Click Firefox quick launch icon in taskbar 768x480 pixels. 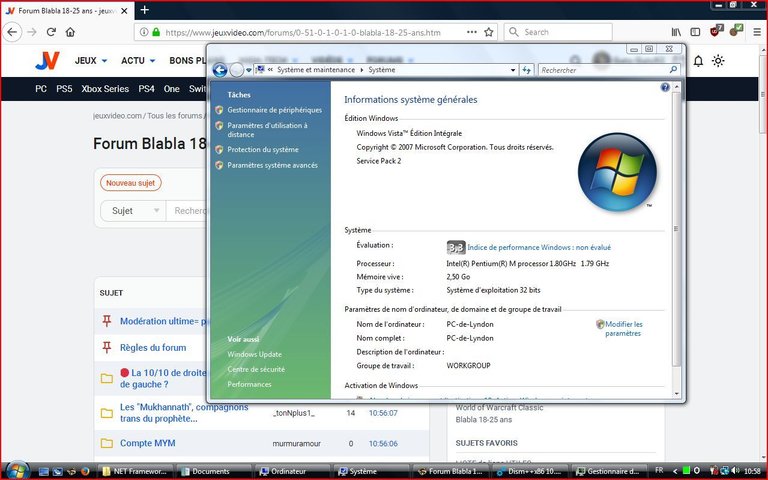pyautogui.click(x=85, y=471)
